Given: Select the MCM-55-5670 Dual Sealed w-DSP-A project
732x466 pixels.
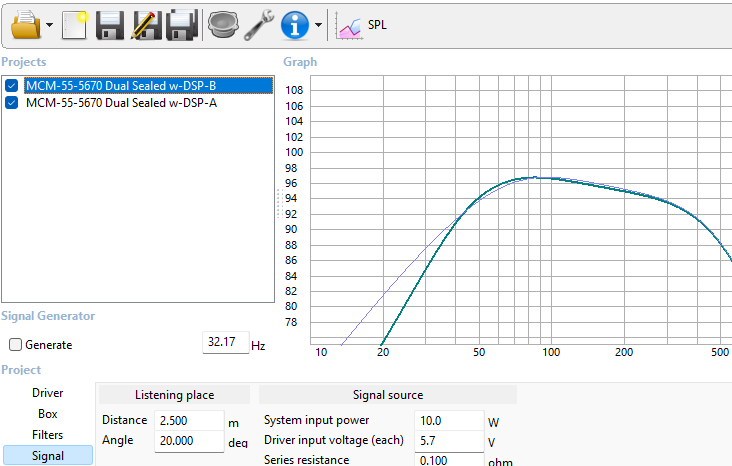Looking at the screenshot, I should tap(121, 103).
